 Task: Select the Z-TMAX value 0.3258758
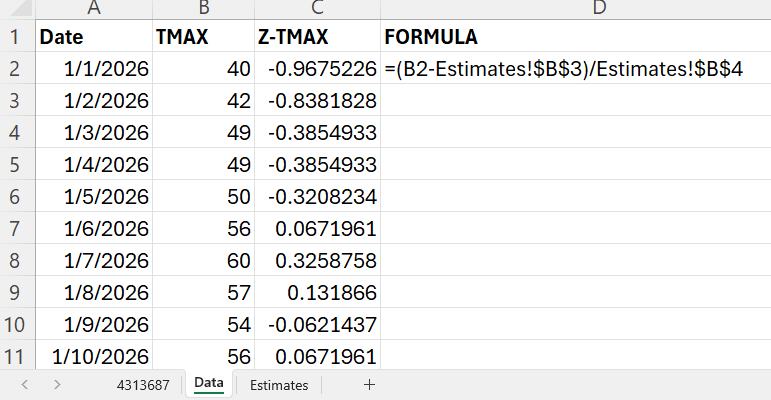(x=318, y=260)
